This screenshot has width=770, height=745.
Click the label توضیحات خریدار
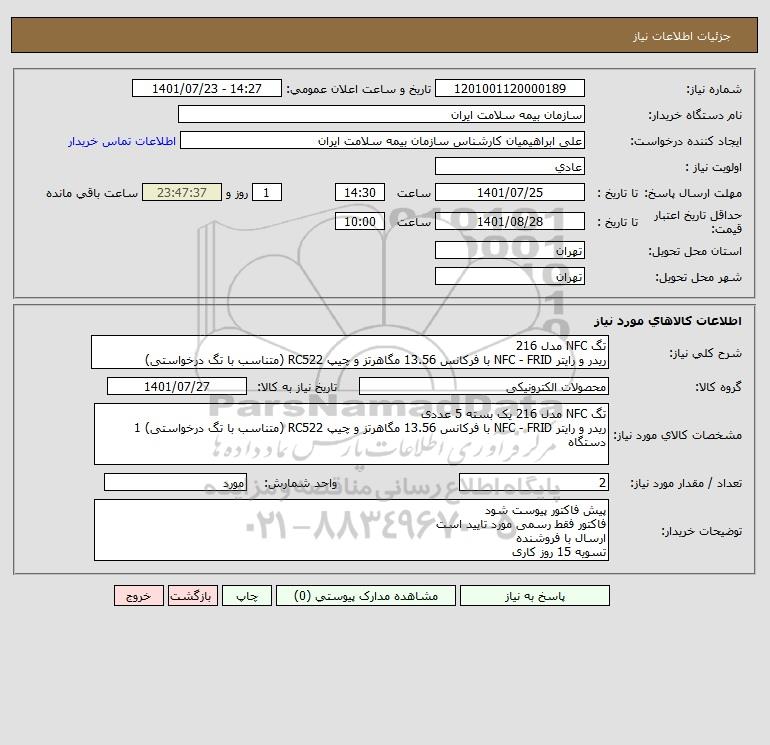[701, 531]
